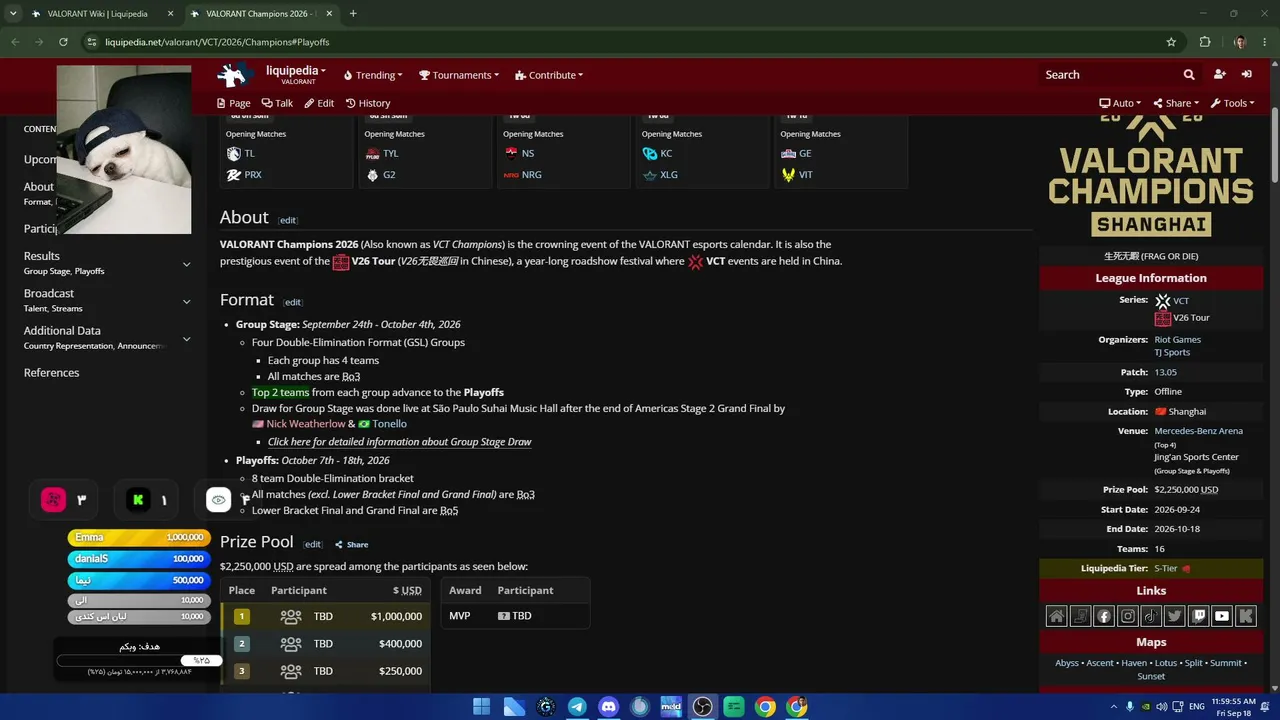
Task: Open the Tournaments dropdown menu
Action: click(x=459, y=75)
